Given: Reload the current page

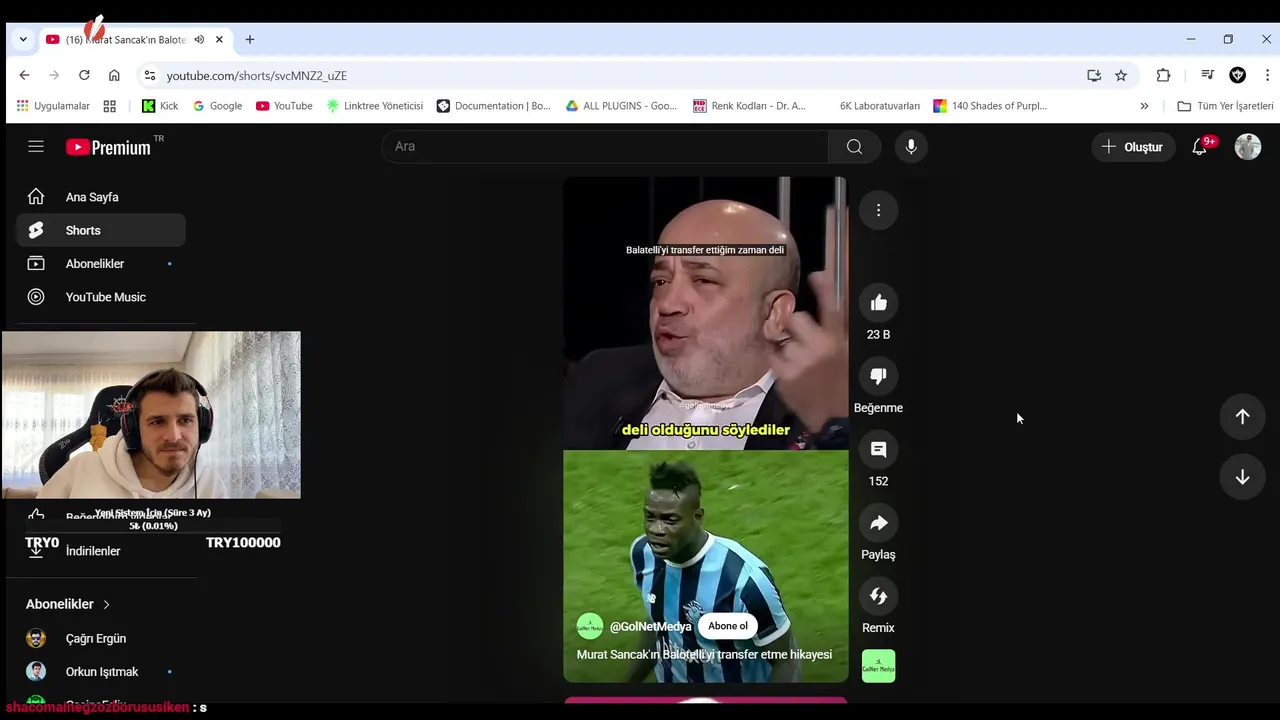Looking at the screenshot, I should click(84, 75).
